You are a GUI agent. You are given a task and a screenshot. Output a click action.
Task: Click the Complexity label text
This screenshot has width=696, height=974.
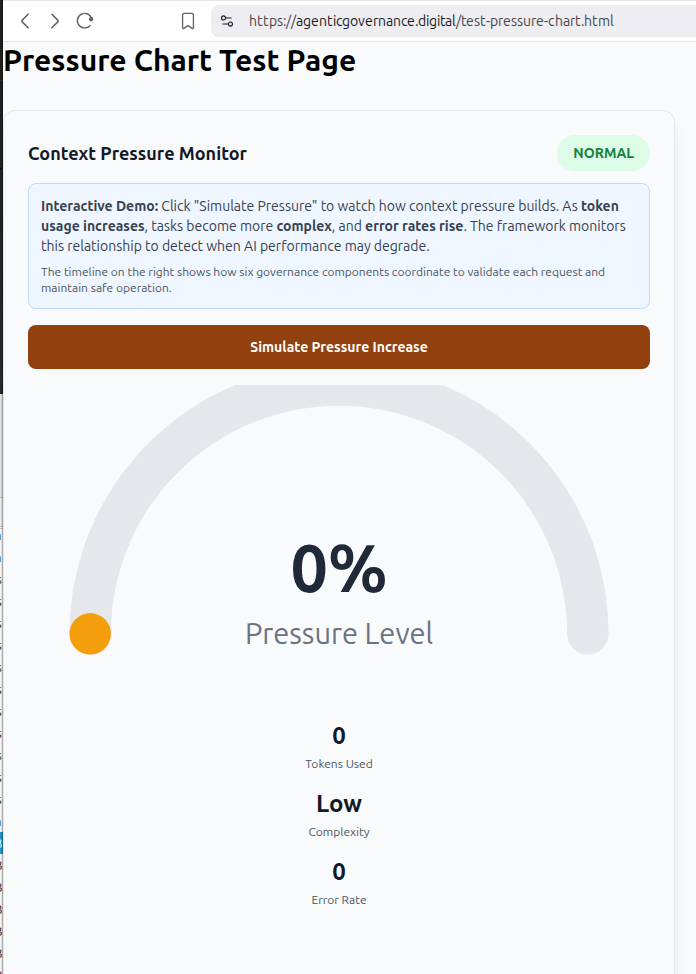[339, 832]
